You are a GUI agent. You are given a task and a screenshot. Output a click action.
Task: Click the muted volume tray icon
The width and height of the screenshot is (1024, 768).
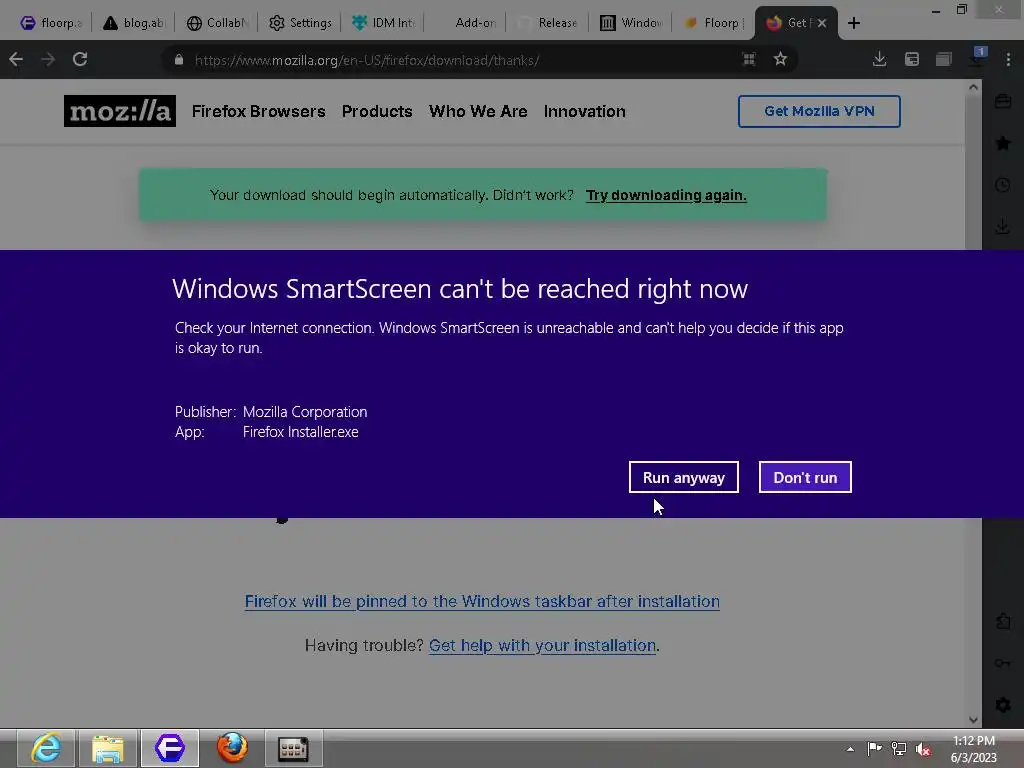923,749
